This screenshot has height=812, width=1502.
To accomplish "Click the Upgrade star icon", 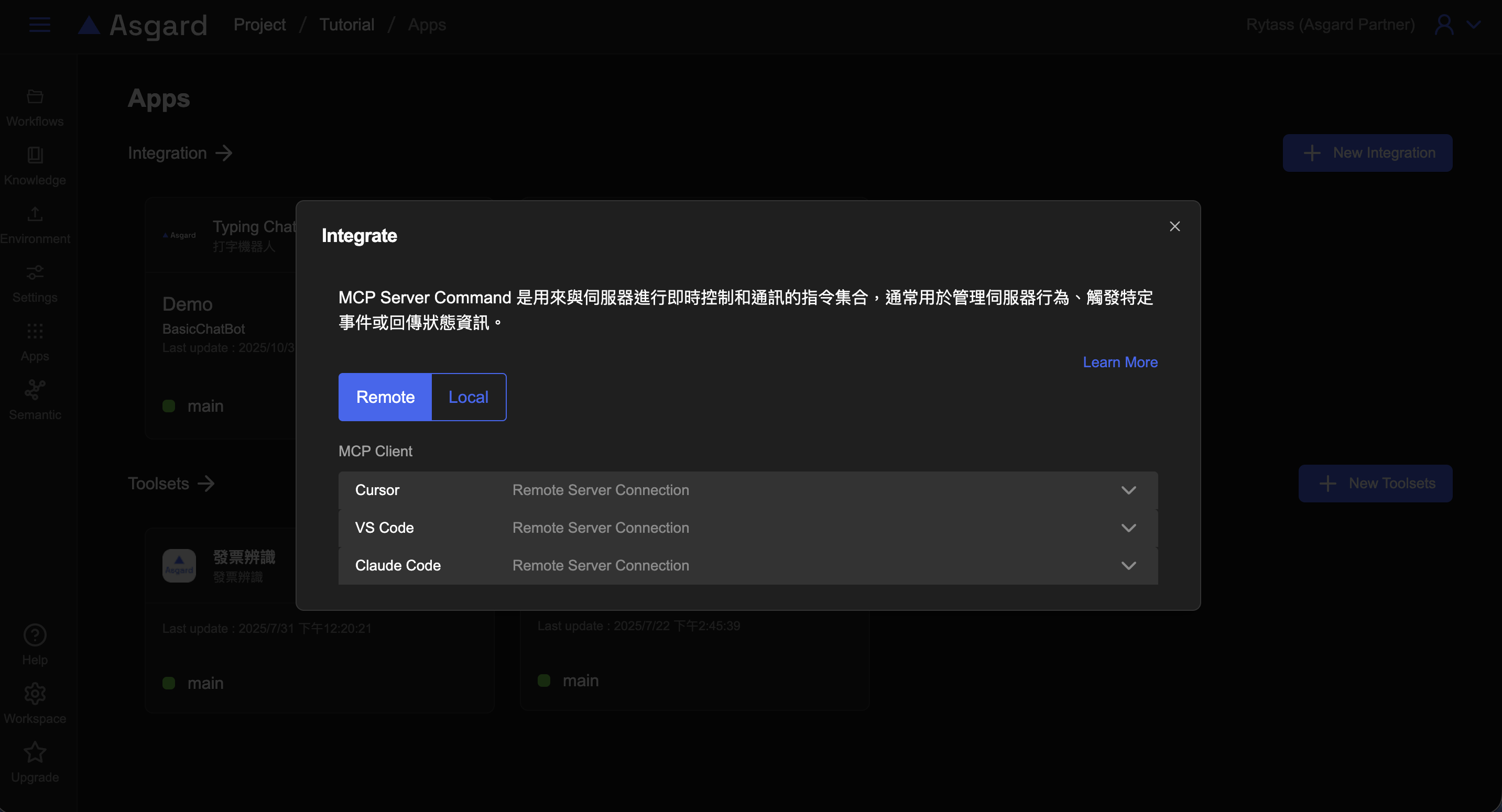I will click(35, 753).
